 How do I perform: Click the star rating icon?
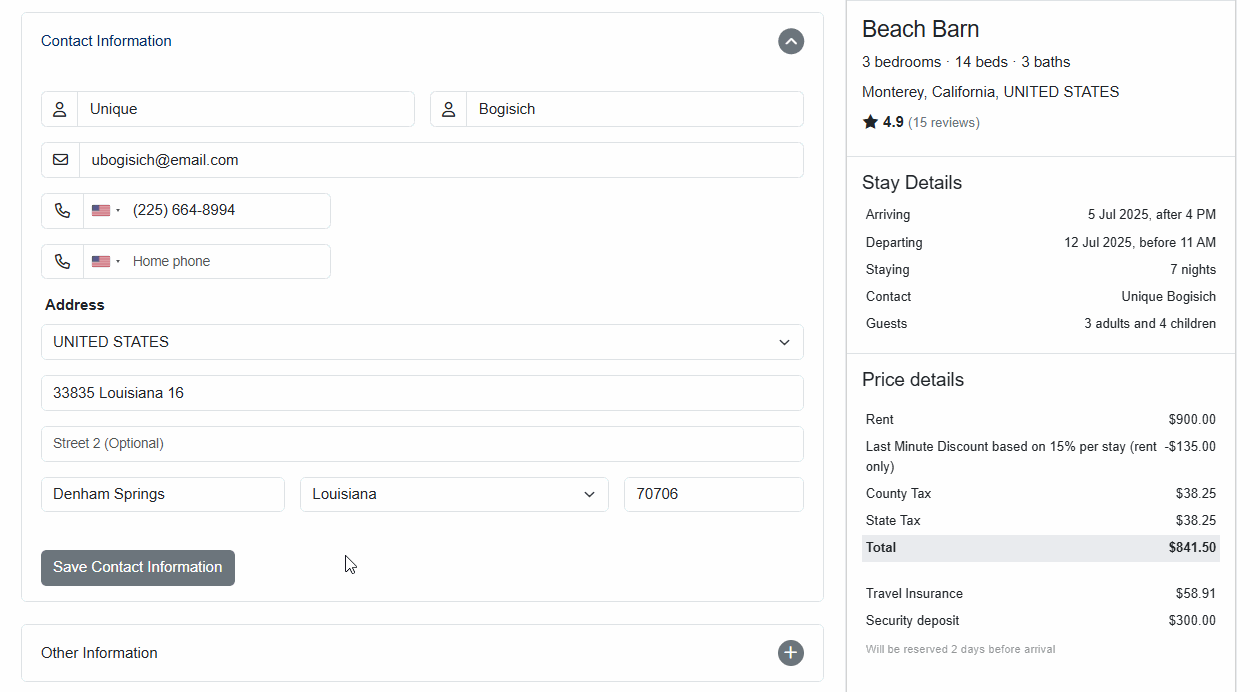point(870,122)
